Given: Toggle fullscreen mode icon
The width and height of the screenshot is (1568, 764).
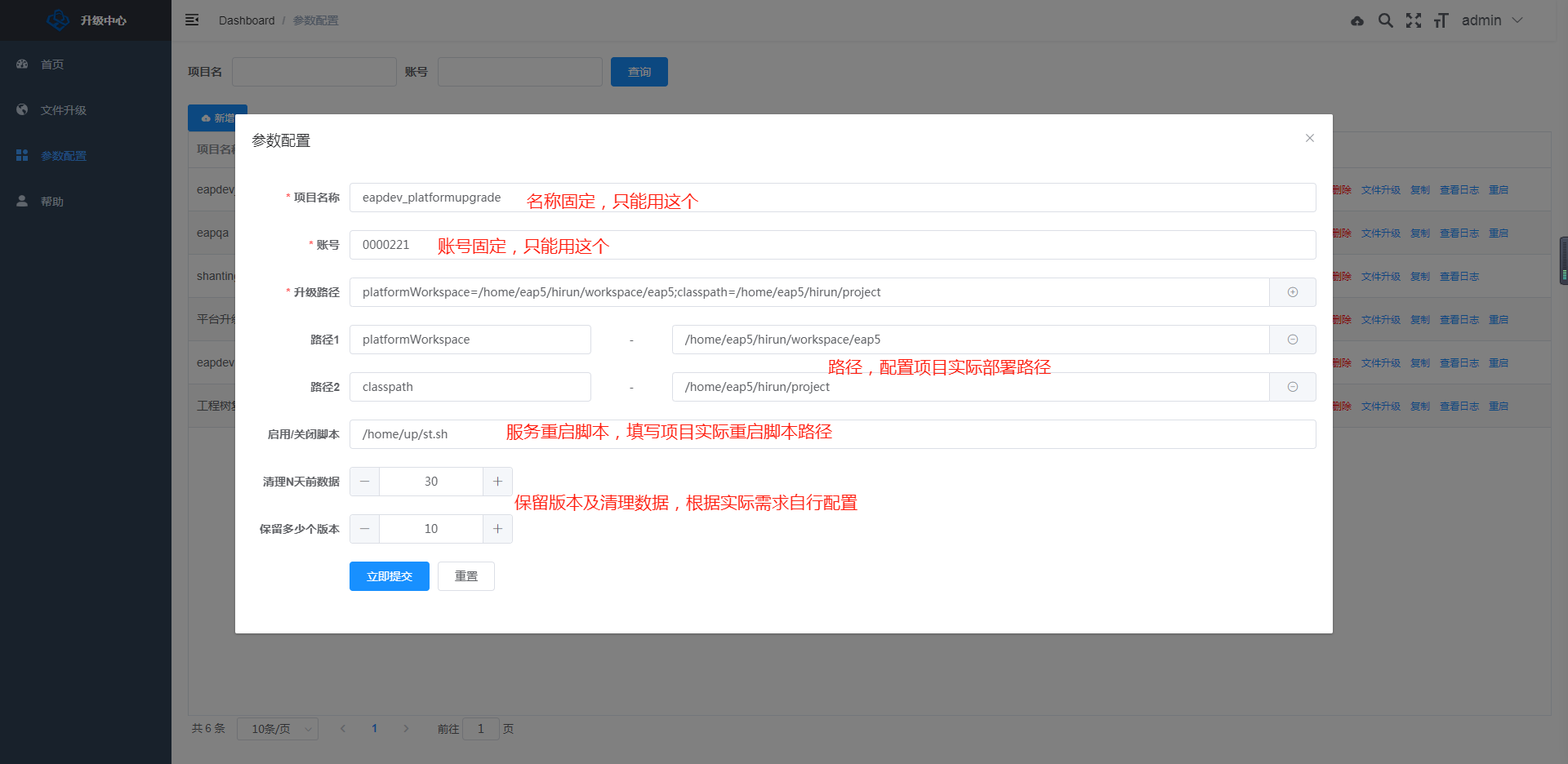Looking at the screenshot, I should coord(1413,20).
